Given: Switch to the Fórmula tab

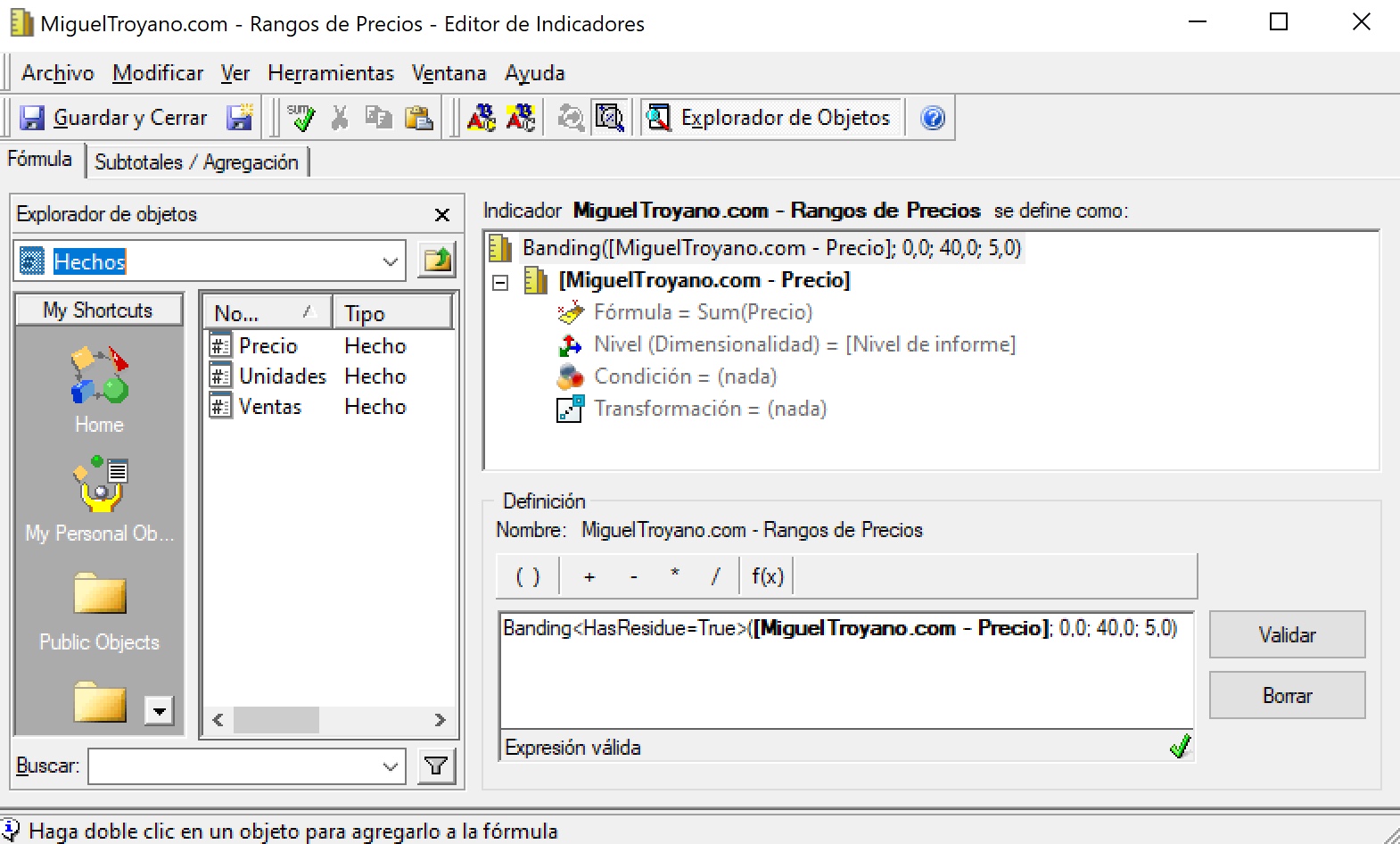Looking at the screenshot, I should (x=40, y=159).
